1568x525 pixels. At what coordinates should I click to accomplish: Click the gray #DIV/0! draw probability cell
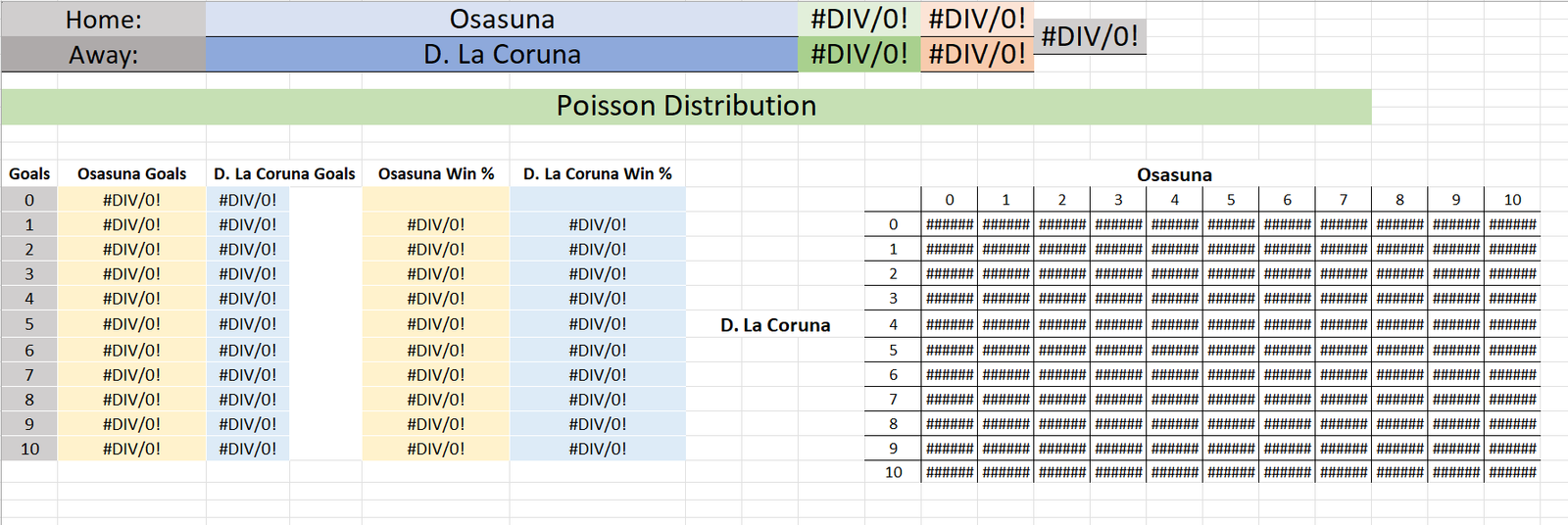(x=1090, y=36)
